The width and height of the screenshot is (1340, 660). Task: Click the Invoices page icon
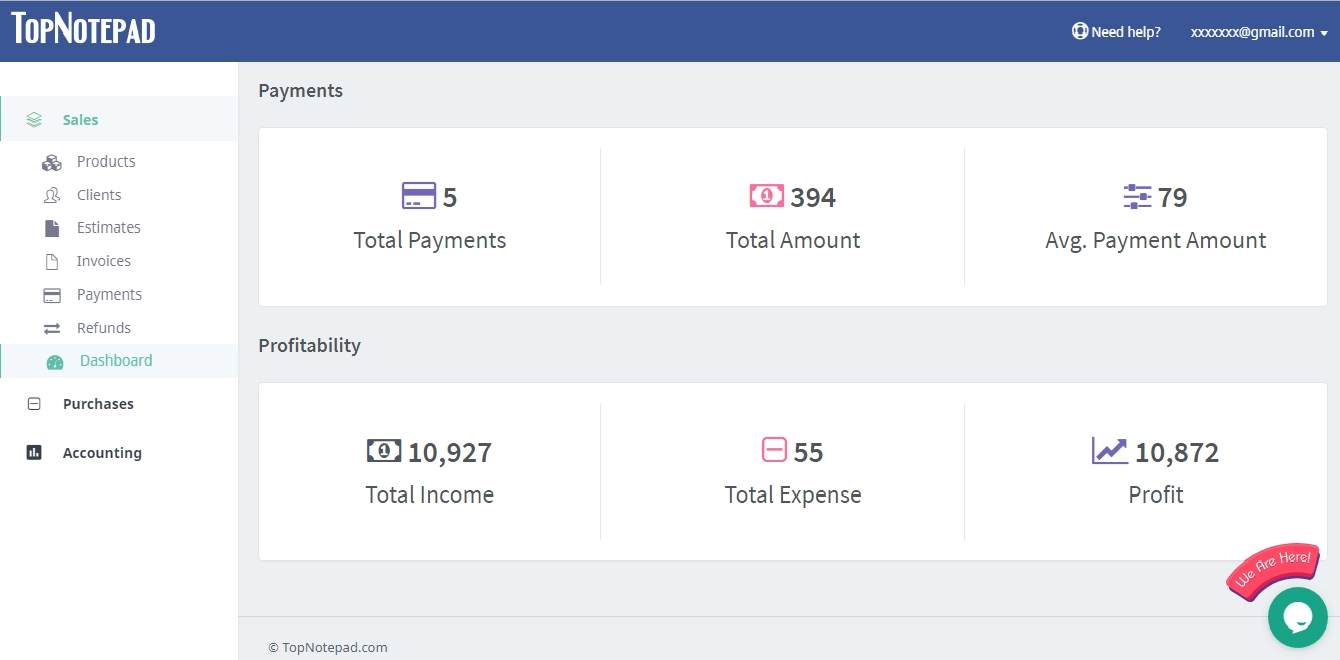(x=52, y=260)
